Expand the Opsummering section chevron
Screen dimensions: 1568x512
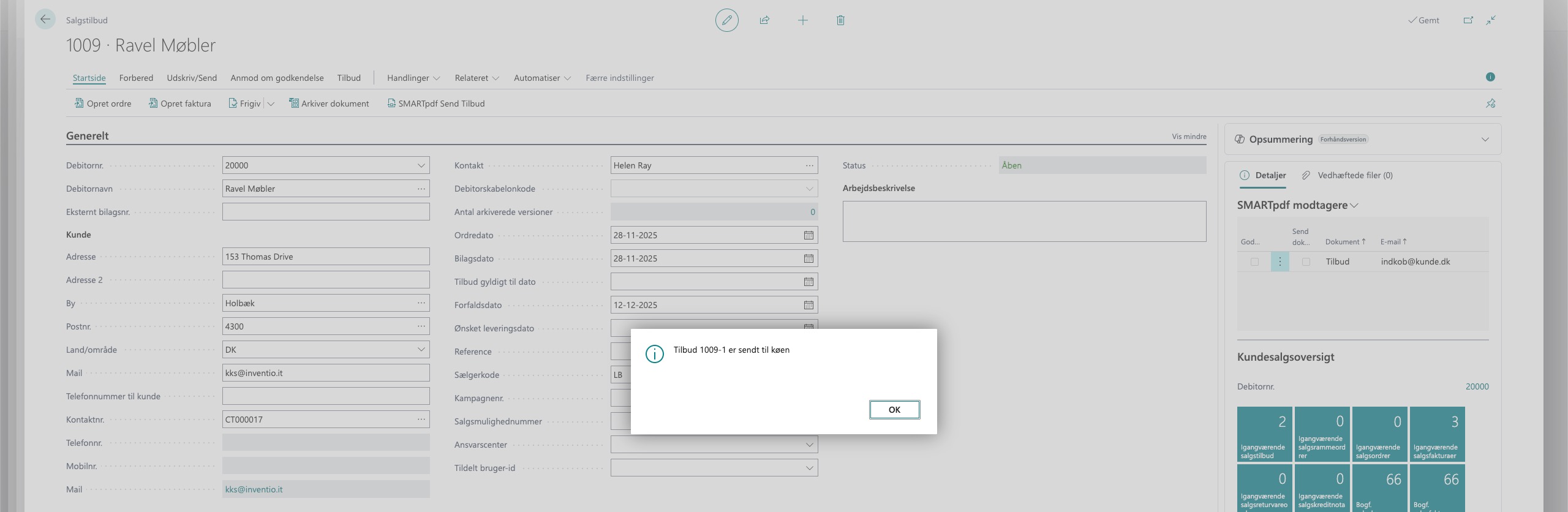click(1485, 140)
